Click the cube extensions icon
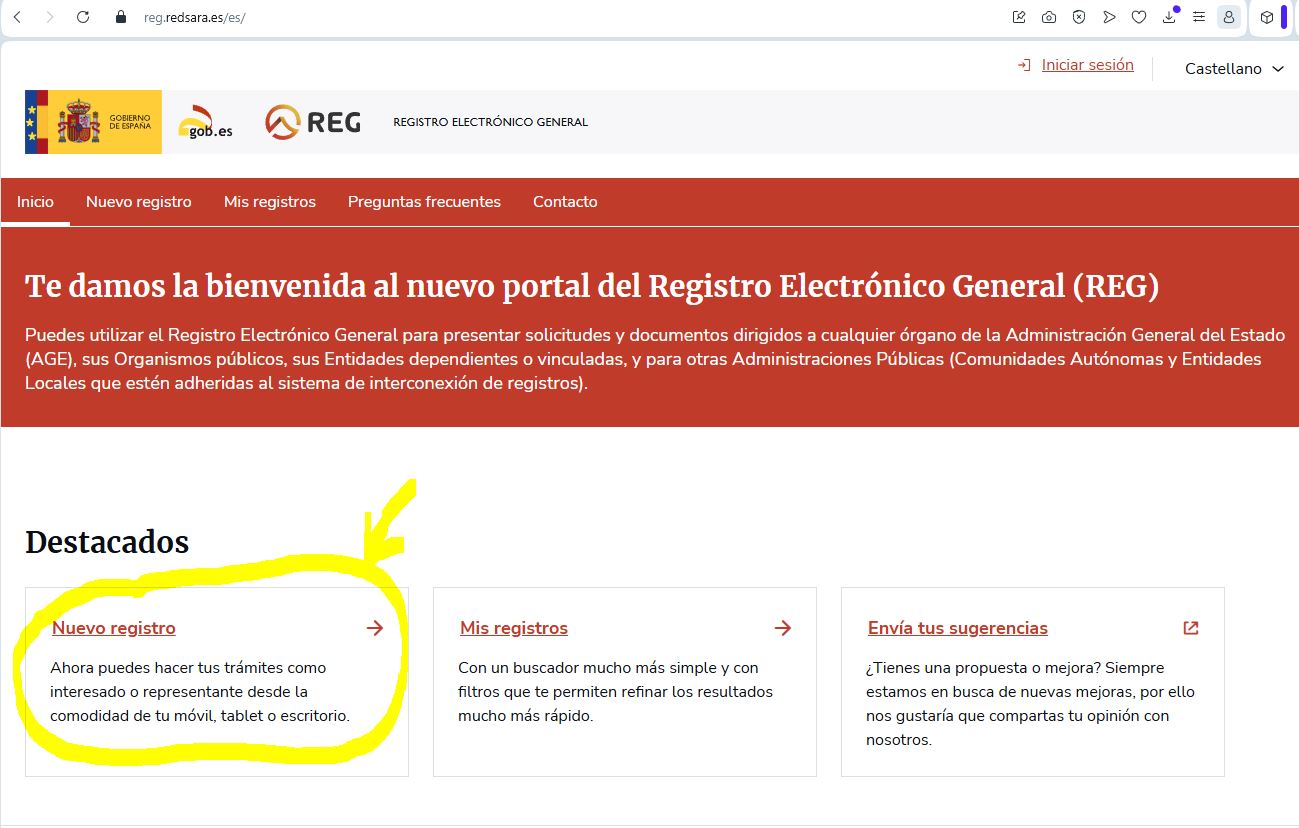This screenshot has height=828, width=1299. 1267,17
